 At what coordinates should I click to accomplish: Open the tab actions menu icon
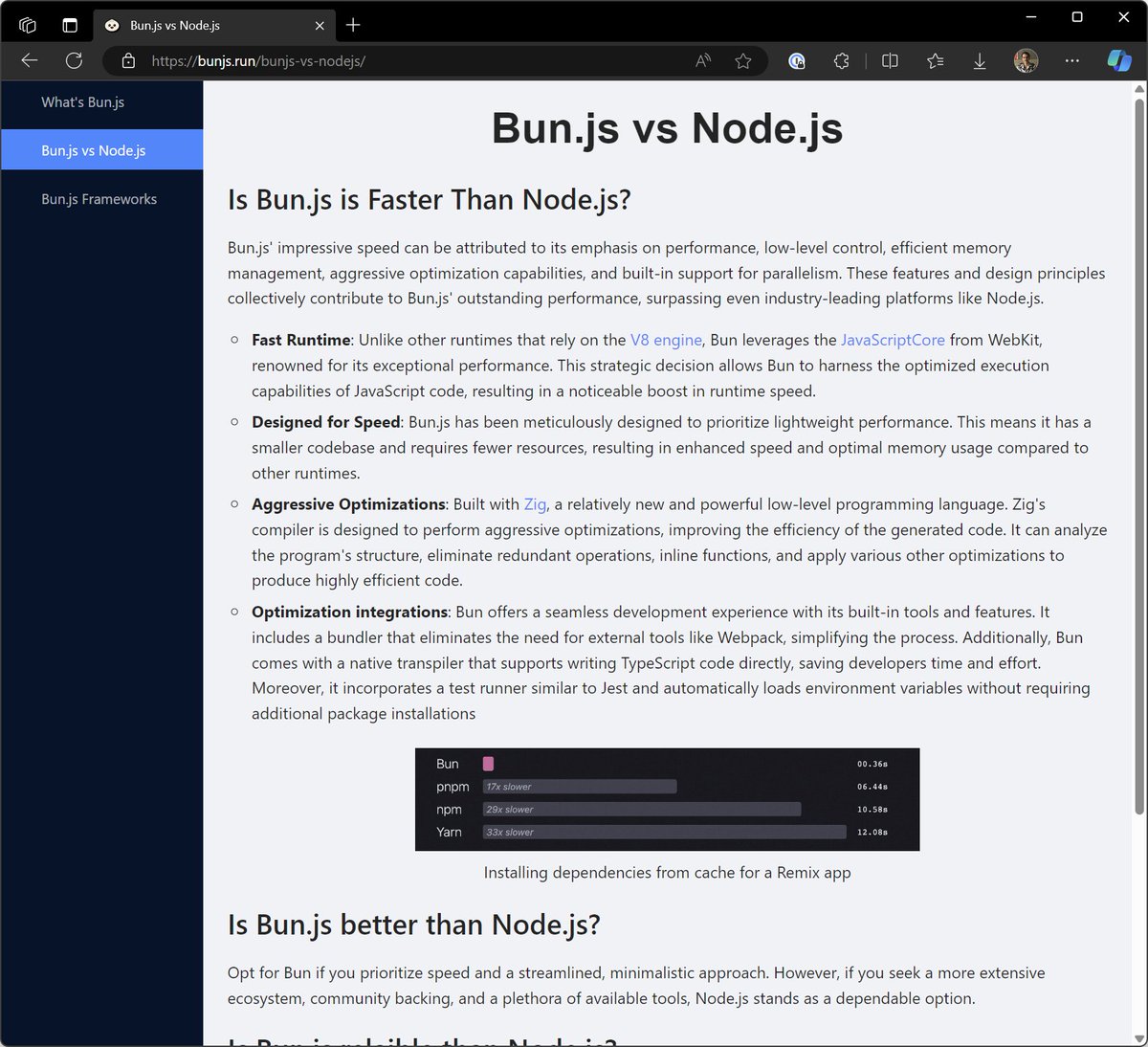[70, 25]
